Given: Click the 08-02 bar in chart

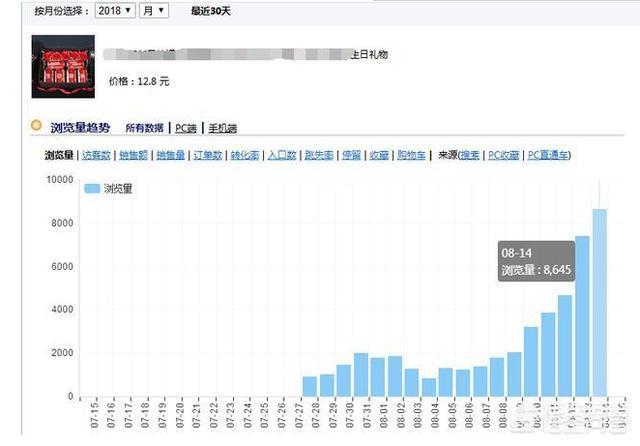Looking at the screenshot, I should pos(395,376).
